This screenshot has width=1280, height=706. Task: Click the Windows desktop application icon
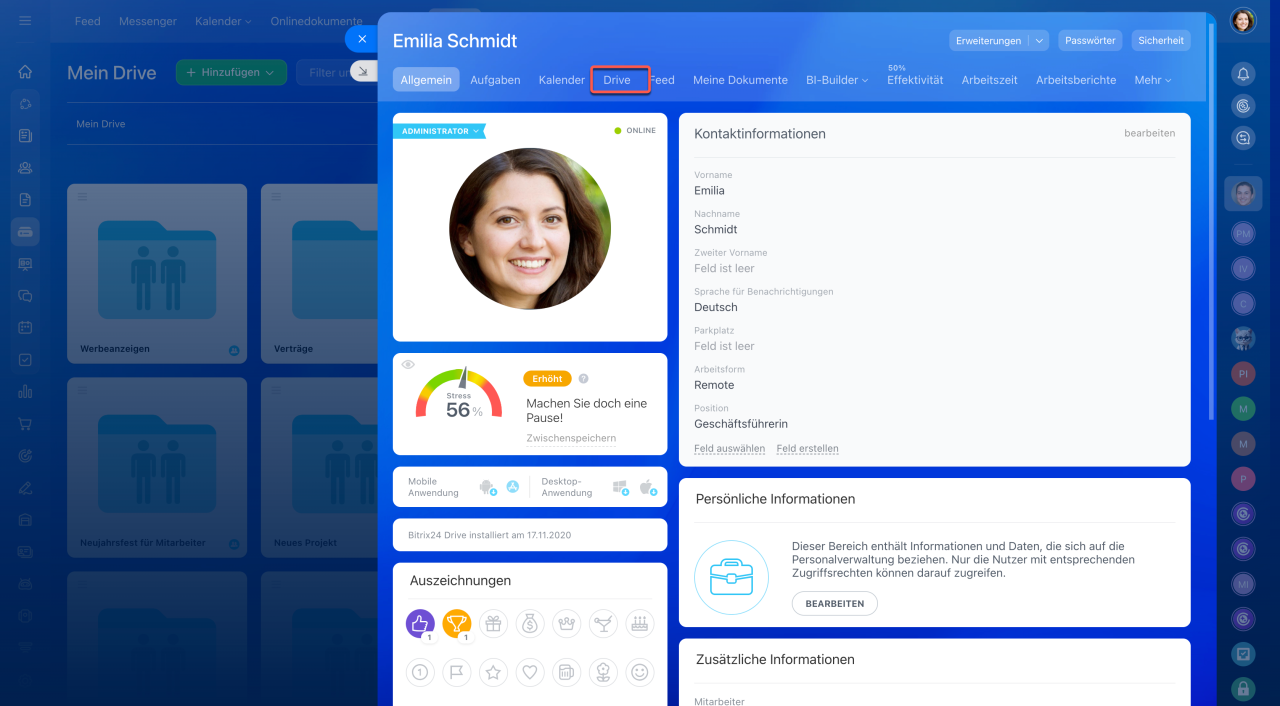point(620,487)
